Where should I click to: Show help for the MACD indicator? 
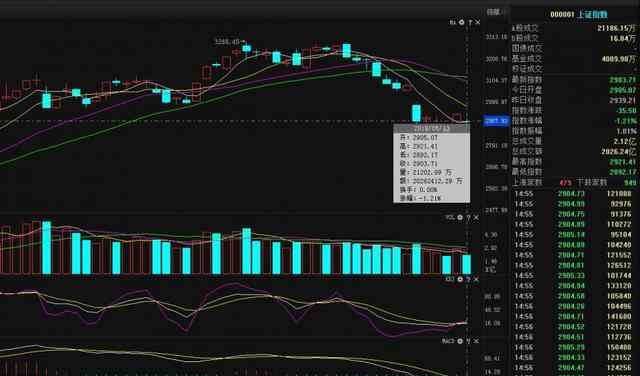coord(469,341)
